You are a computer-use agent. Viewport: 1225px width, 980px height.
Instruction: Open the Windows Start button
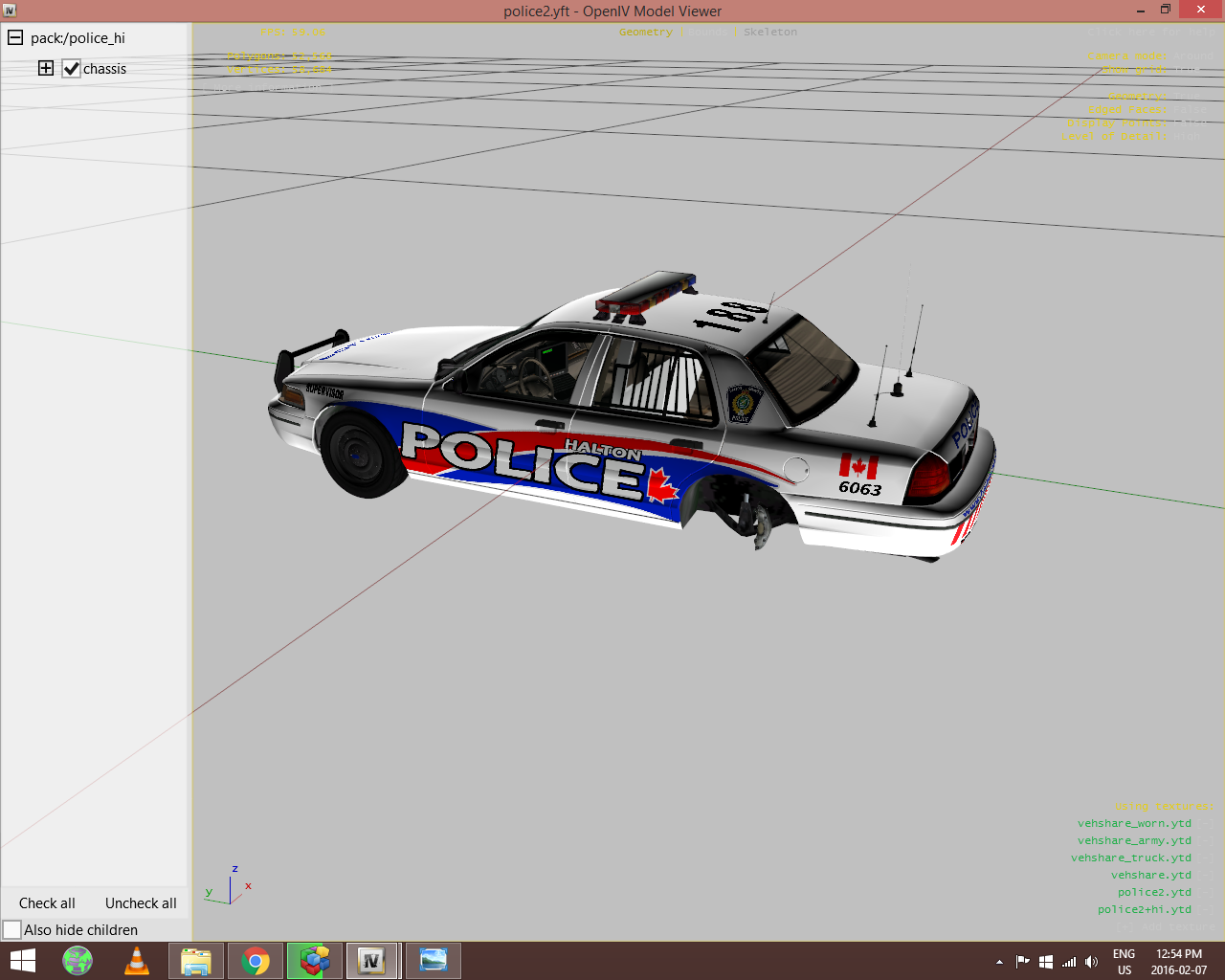pos(22,961)
